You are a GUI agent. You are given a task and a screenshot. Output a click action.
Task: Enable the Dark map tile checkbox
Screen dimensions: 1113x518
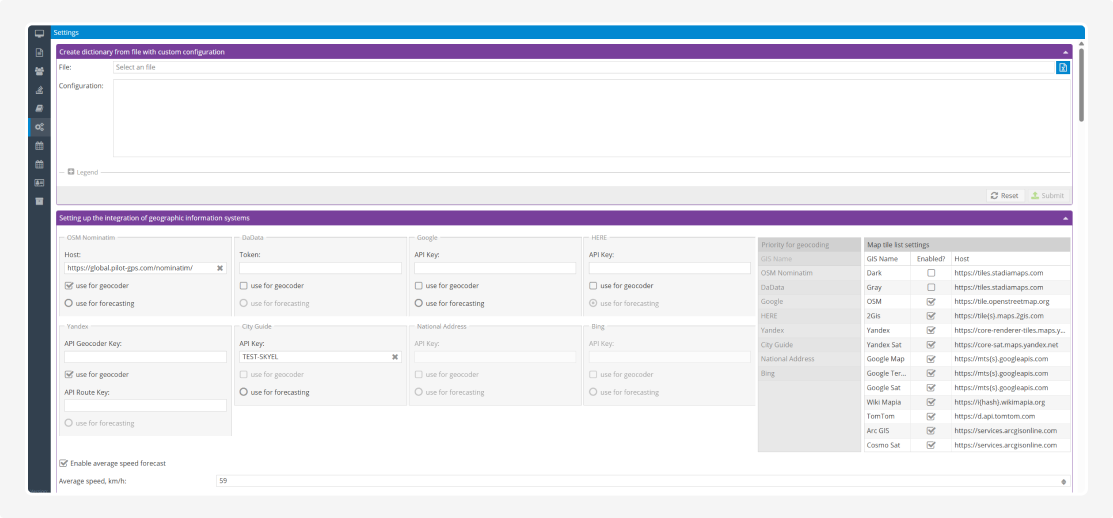point(931,273)
